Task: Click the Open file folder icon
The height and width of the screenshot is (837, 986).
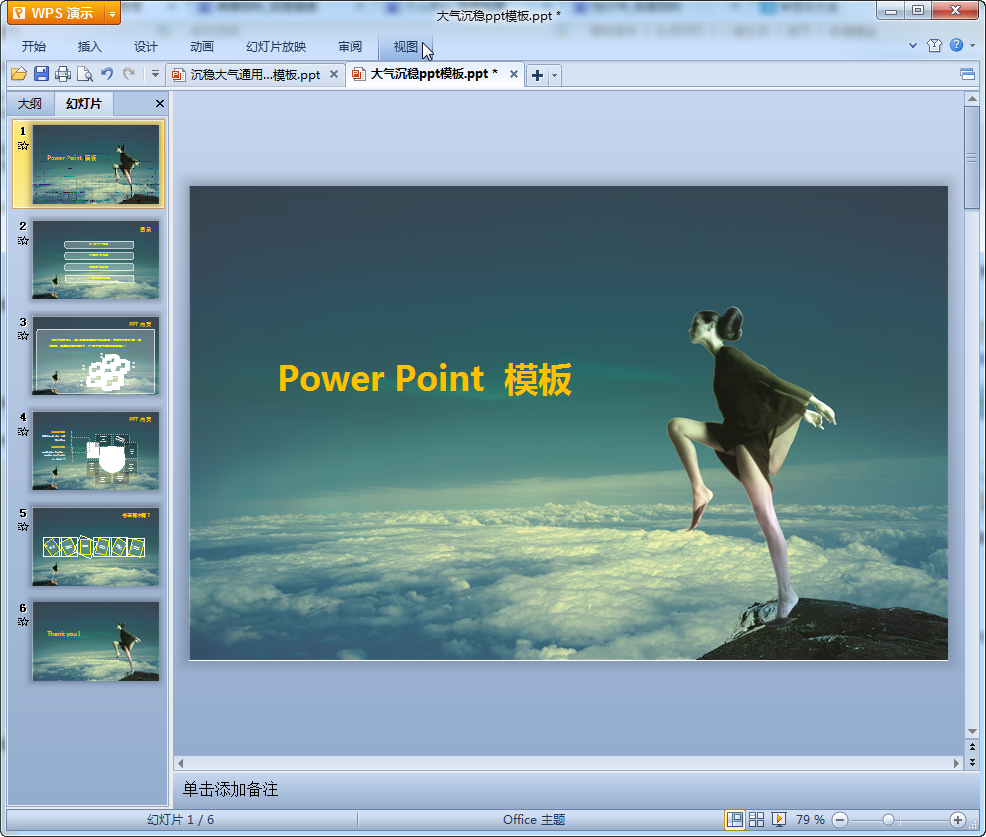Action: 18,74
